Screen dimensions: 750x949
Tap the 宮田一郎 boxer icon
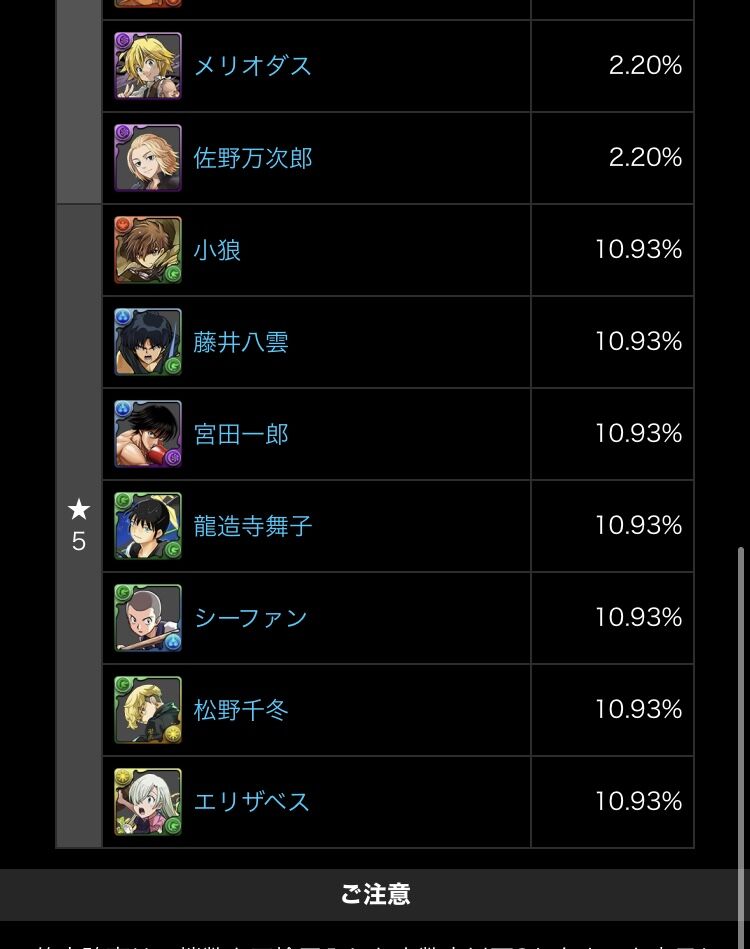148,433
